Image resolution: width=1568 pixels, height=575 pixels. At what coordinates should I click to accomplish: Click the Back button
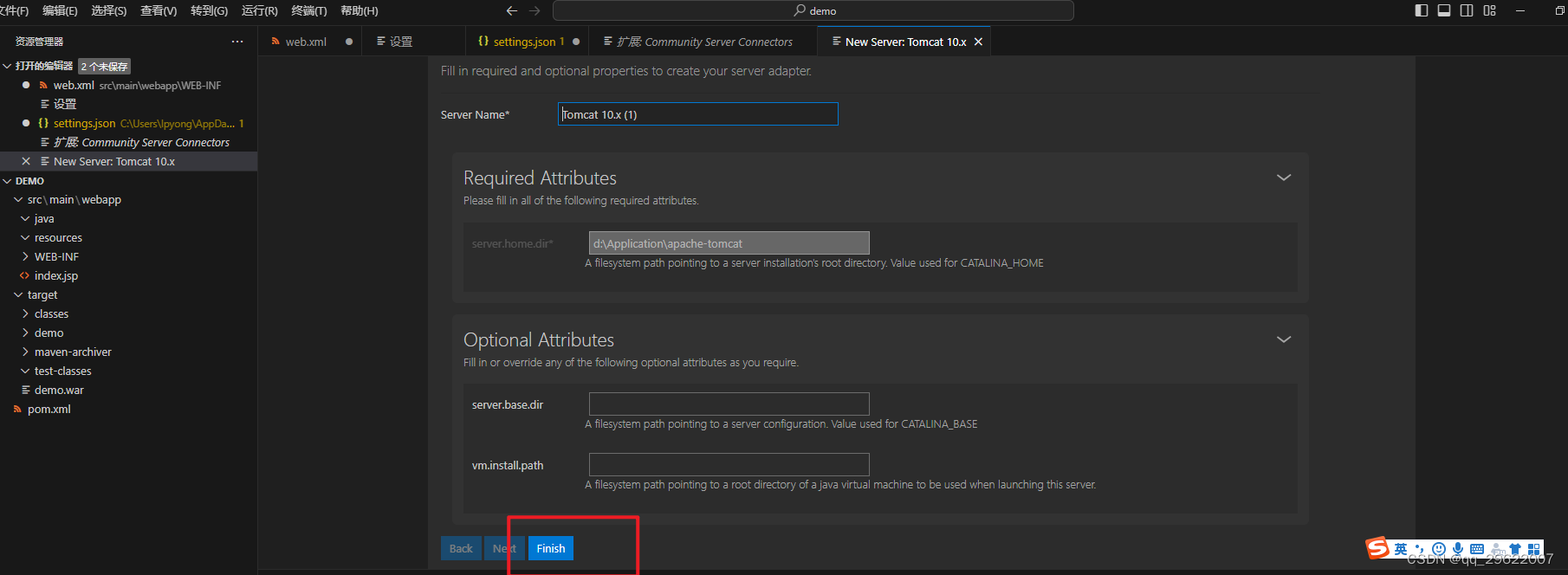(x=461, y=548)
